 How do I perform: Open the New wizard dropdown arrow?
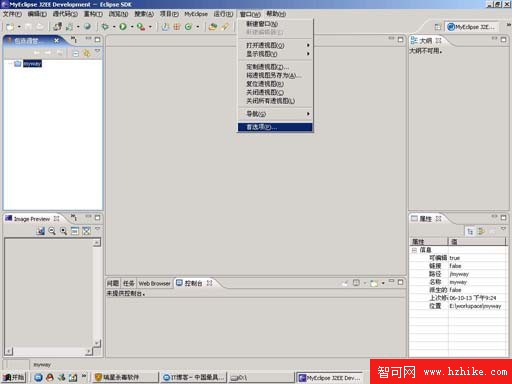point(19,27)
